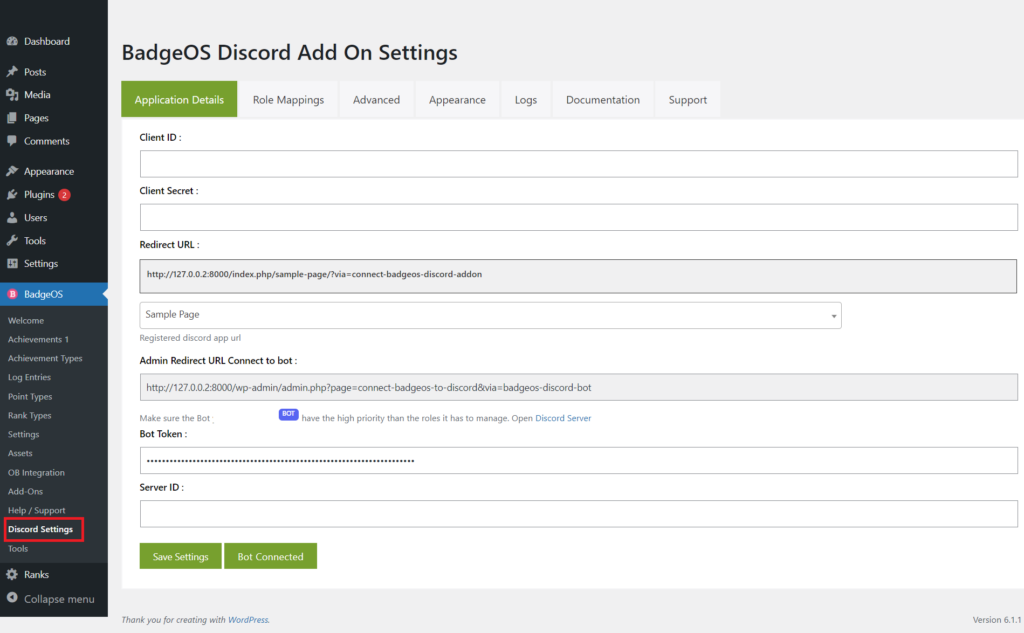The width and height of the screenshot is (1024, 633).
Task: Open the Tools wrench icon
Action: 12,240
